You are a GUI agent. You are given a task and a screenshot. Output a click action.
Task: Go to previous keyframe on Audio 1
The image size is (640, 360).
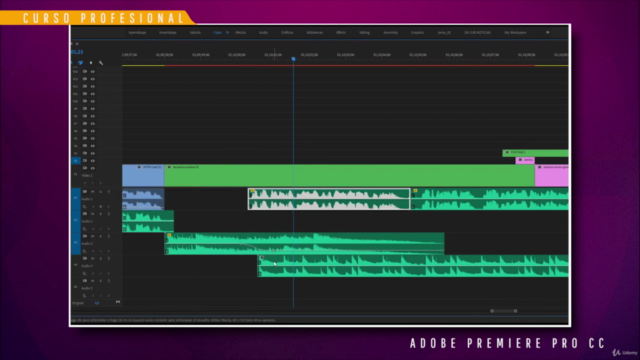tap(93, 207)
